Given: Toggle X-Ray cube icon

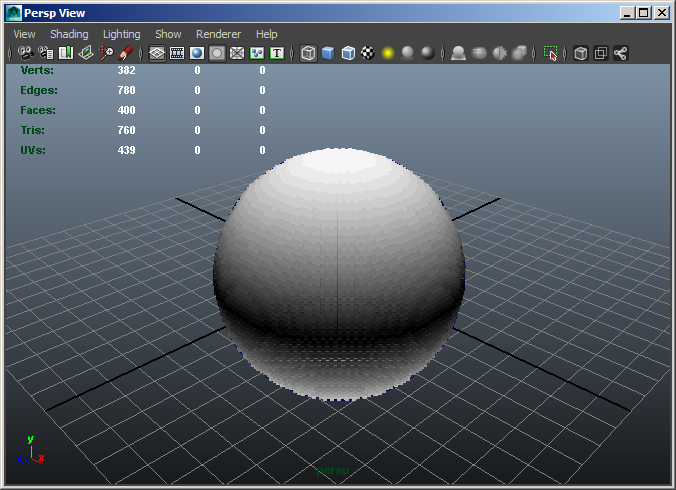Looking at the screenshot, I should (x=581, y=53).
